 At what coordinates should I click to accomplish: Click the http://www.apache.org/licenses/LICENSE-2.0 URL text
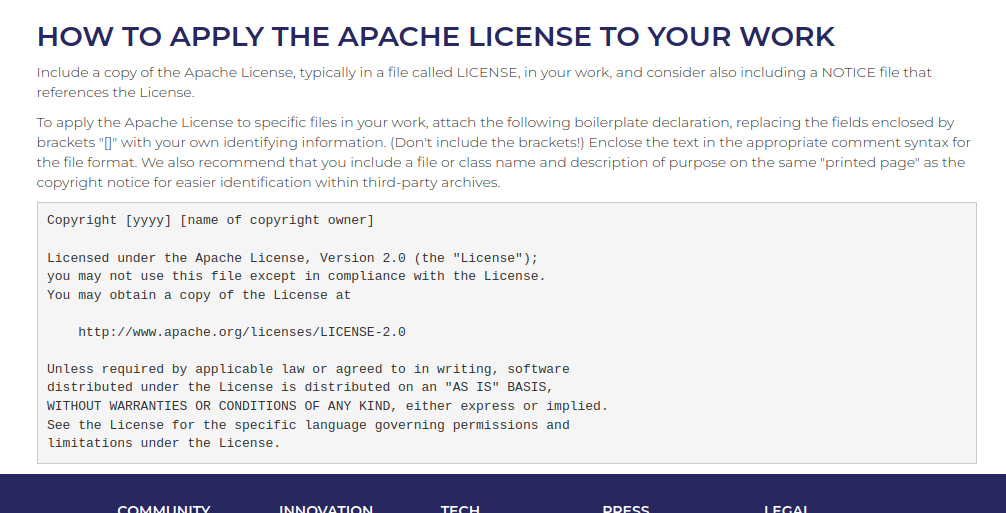coord(242,332)
